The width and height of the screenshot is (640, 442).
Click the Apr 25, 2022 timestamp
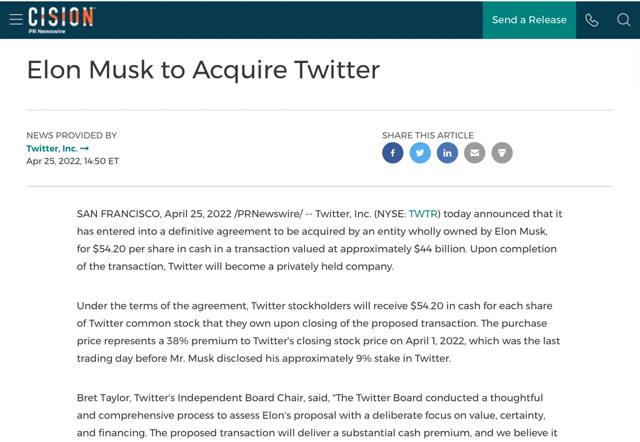[72, 161]
